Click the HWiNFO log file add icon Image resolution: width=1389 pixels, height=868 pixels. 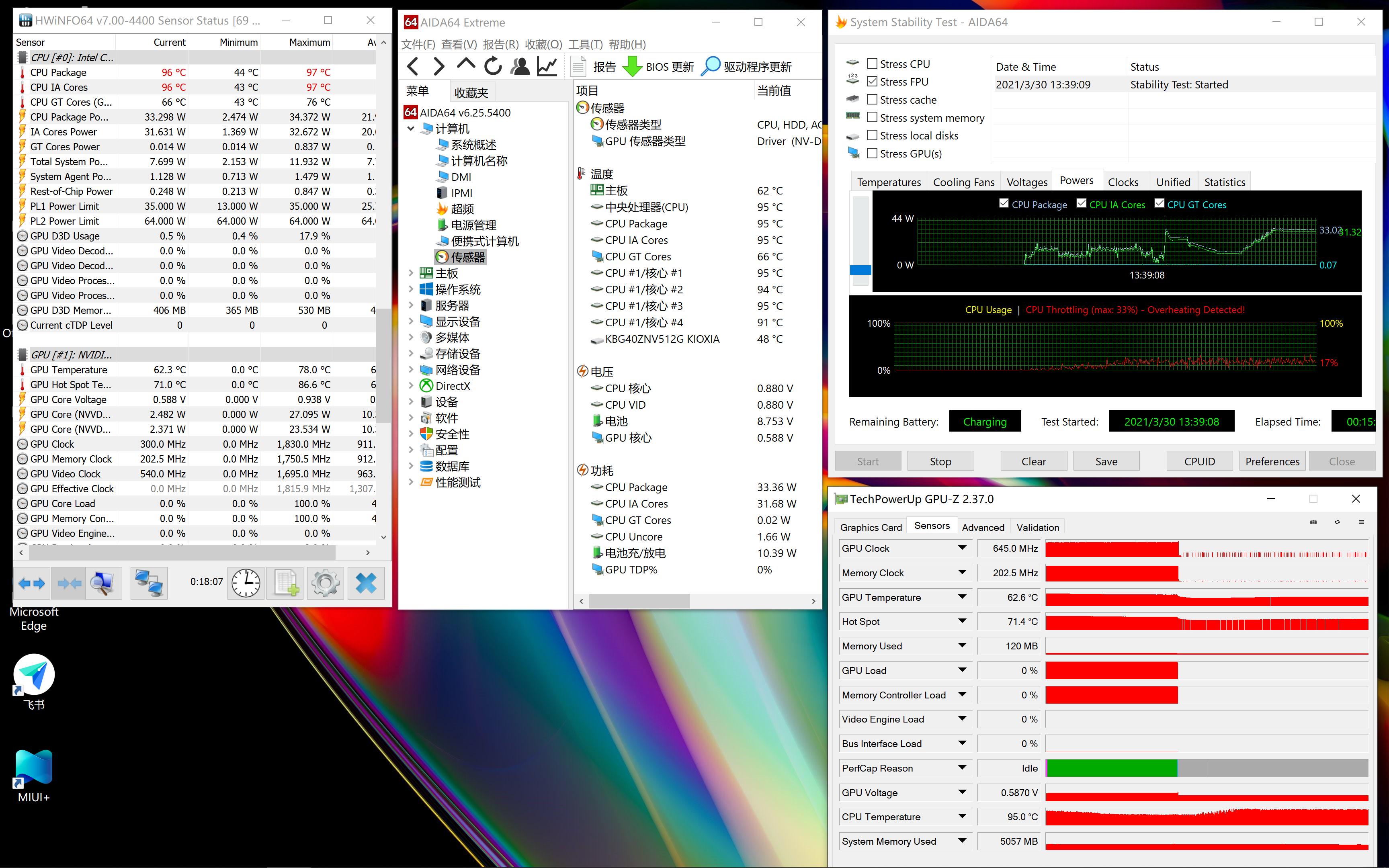(x=286, y=583)
